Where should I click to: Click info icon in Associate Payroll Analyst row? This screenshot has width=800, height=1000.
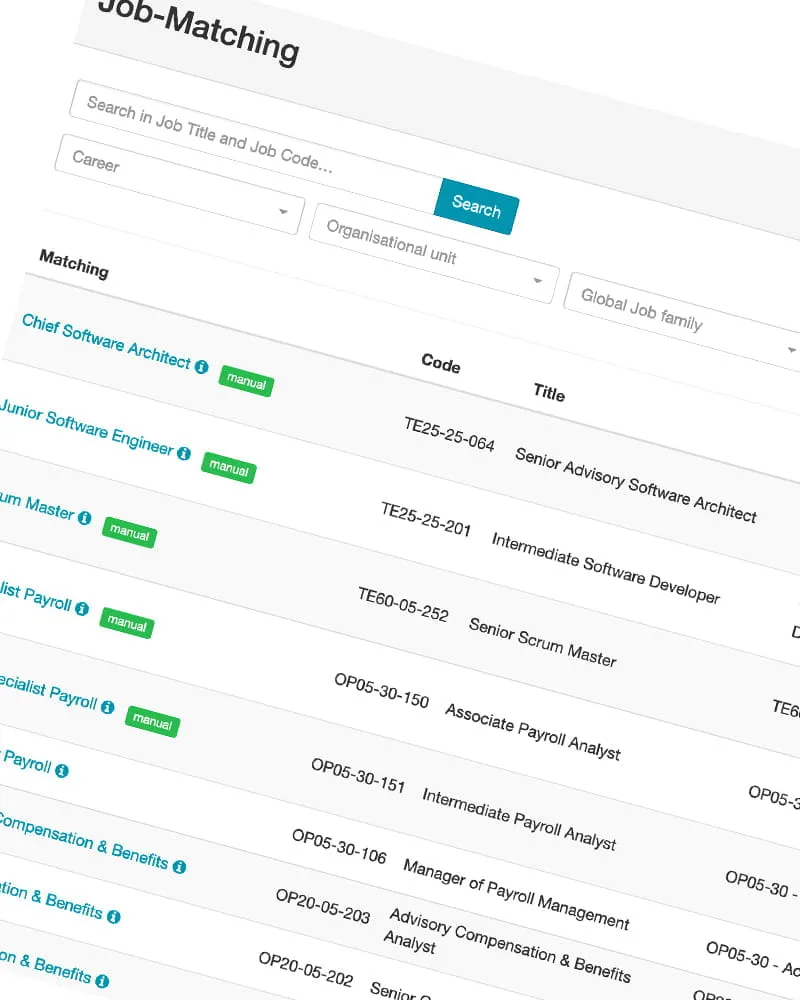(x=82, y=609)
